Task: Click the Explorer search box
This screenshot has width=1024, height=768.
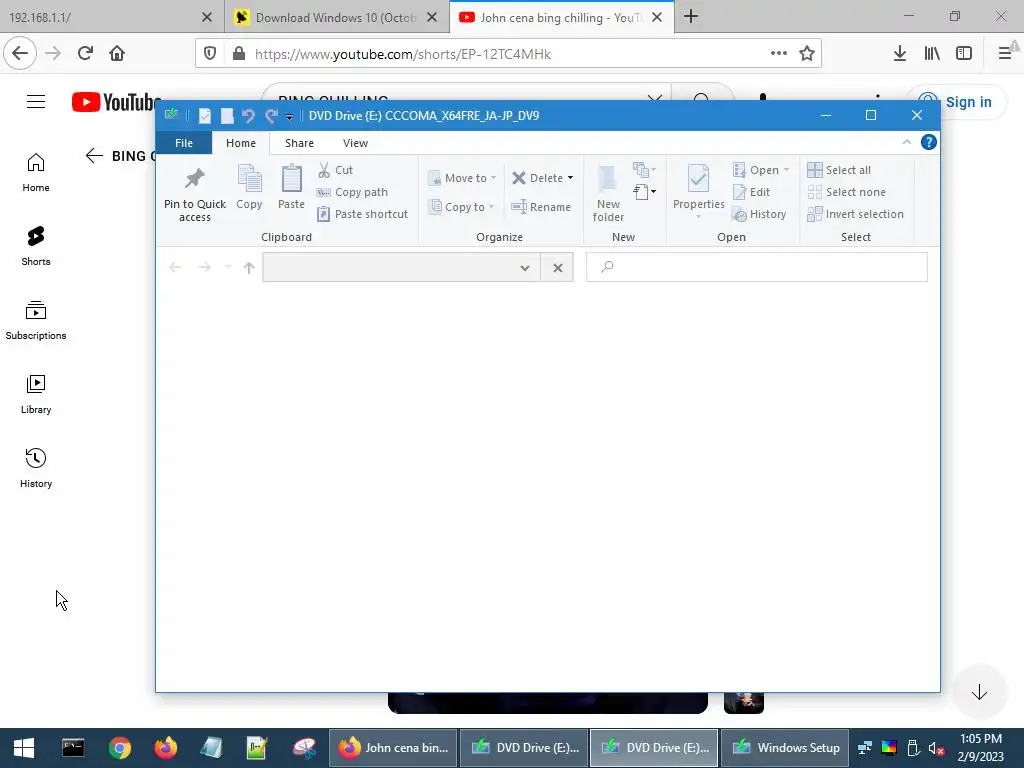Action: tap(757, 267)
